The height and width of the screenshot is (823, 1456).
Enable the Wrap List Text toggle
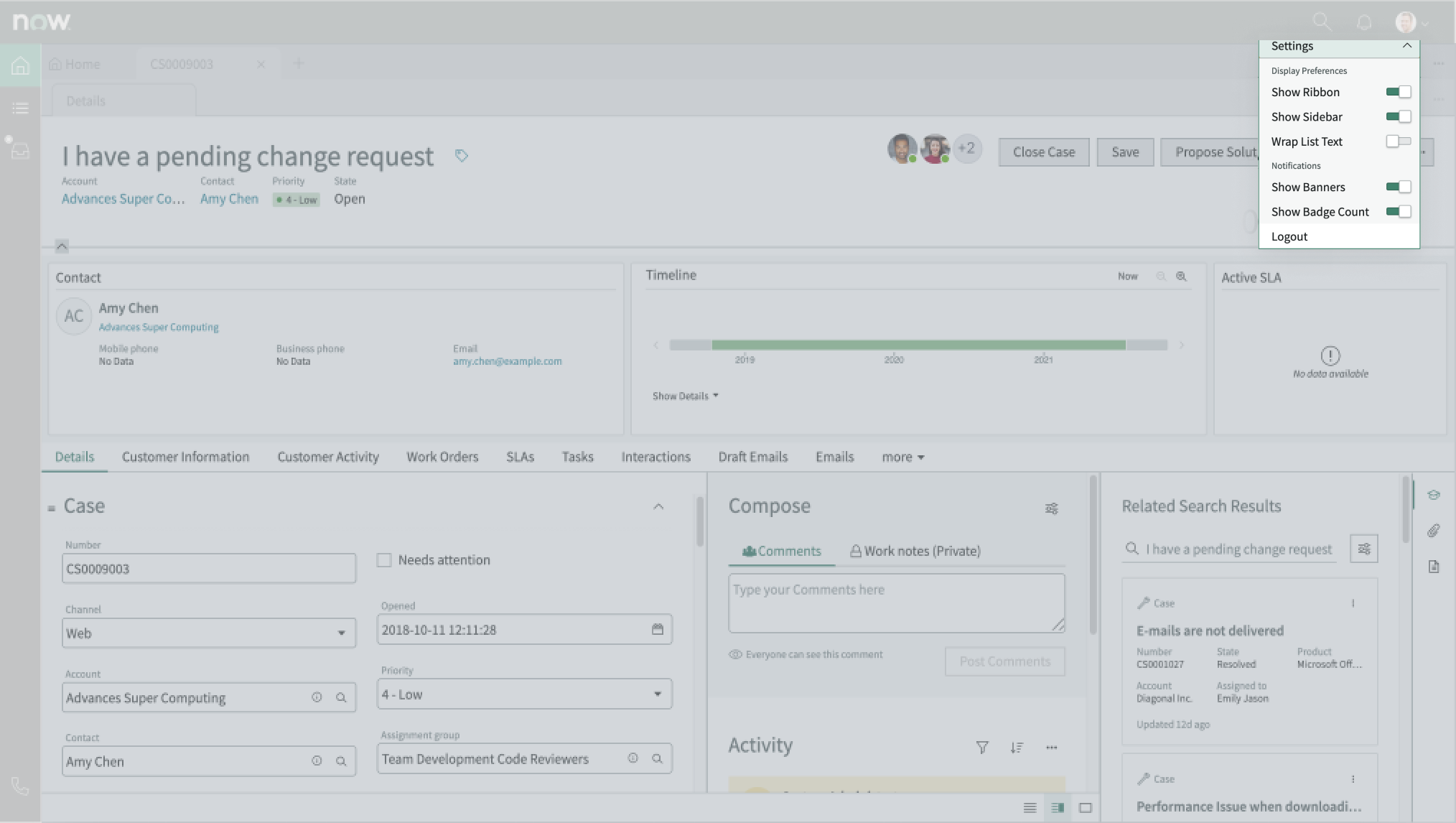click(x=1399, y=141)
